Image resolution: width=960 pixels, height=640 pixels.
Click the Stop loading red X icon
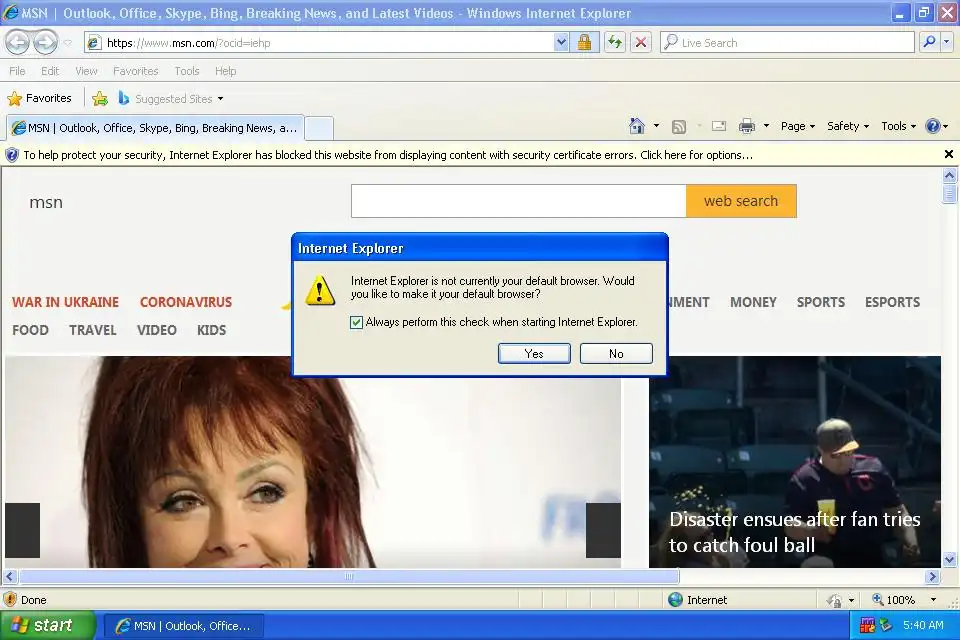(640, 42)
